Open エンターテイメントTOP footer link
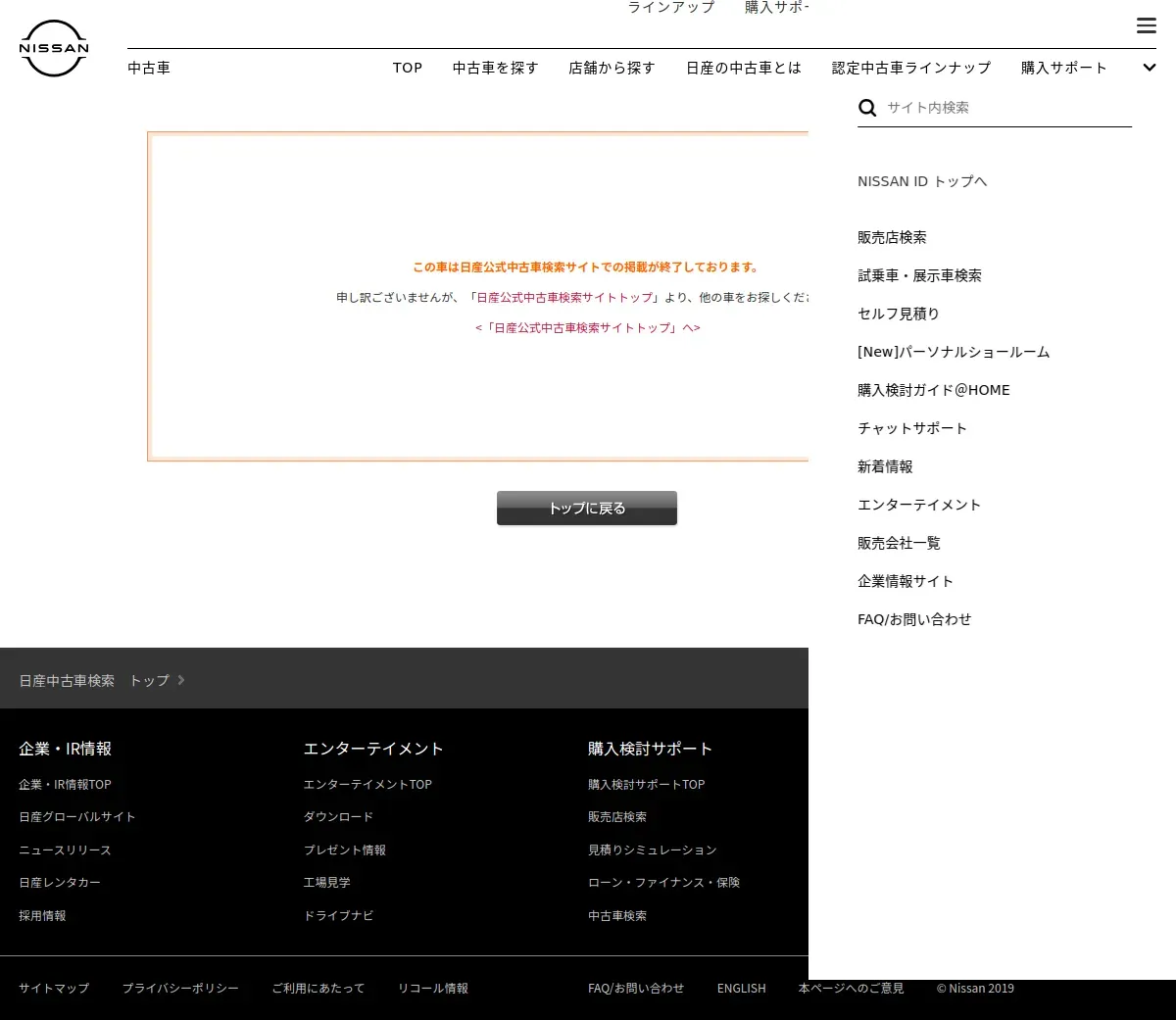Image resolution: width=1176 pixels, height=1020 pixels. point(367,784)
